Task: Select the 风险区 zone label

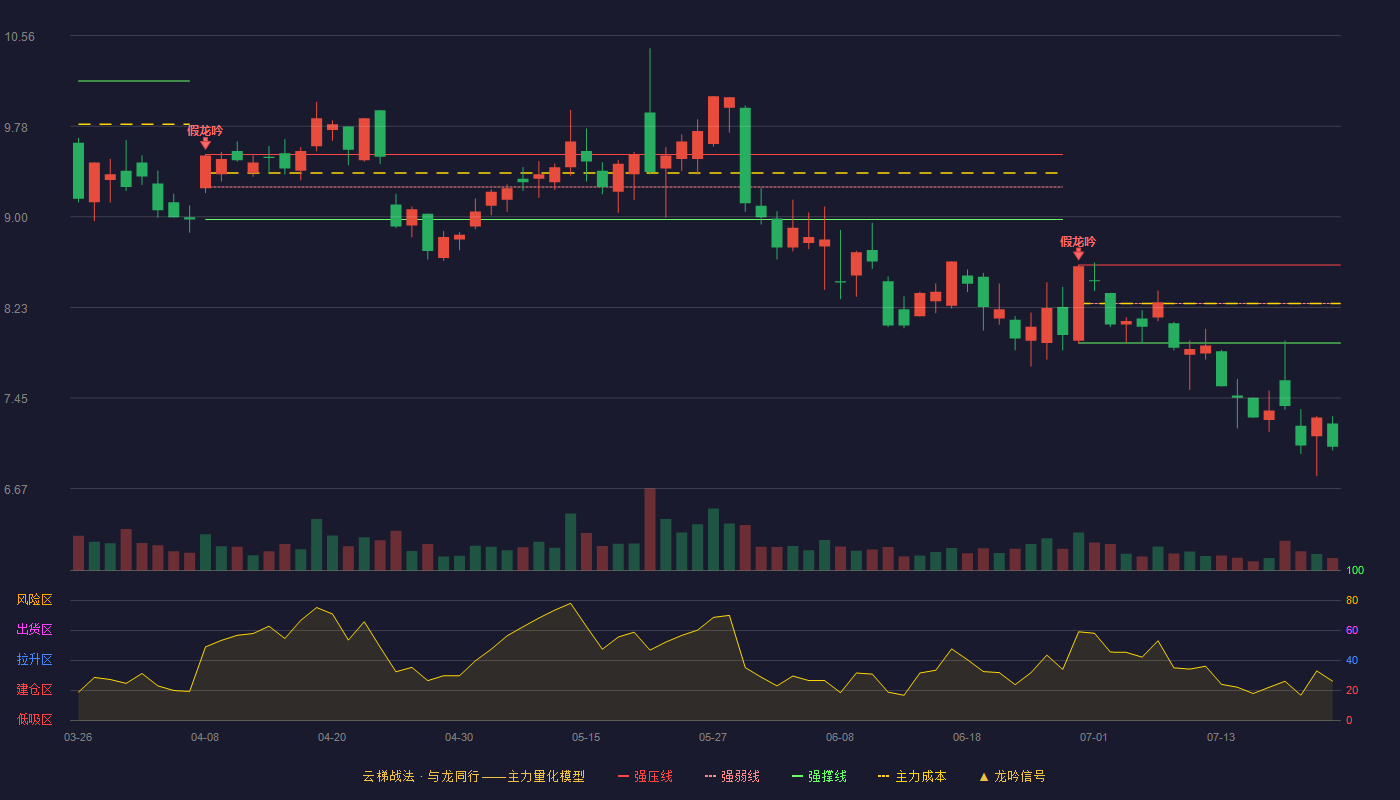Action: 34,600
